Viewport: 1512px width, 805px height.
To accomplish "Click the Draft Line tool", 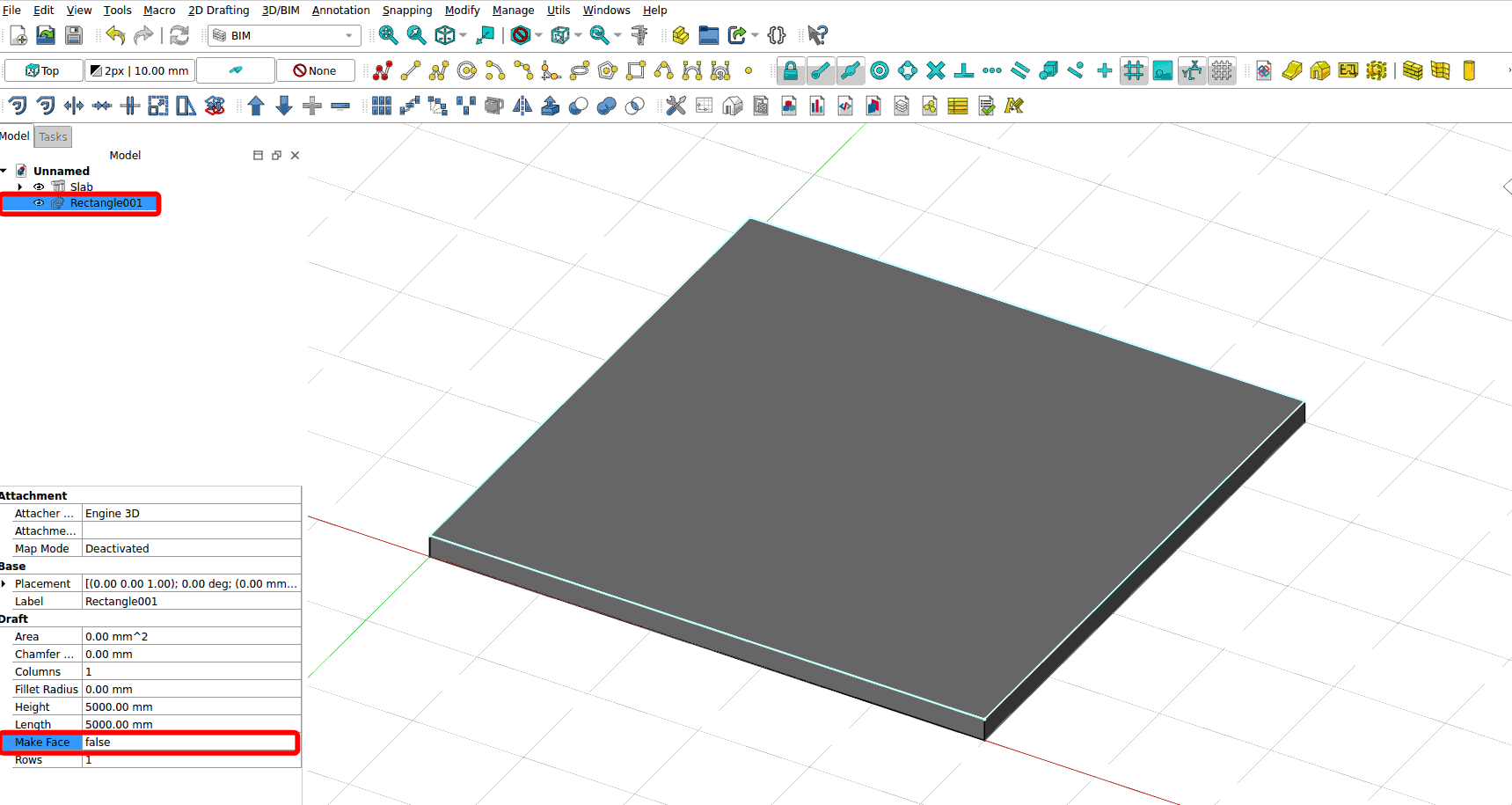I will (411, 71).
